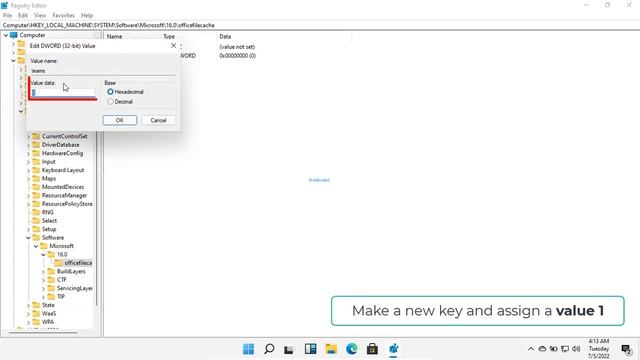Select the ResourceManager key
Viewport: 640px width, 360px height.
pos(64,196)
